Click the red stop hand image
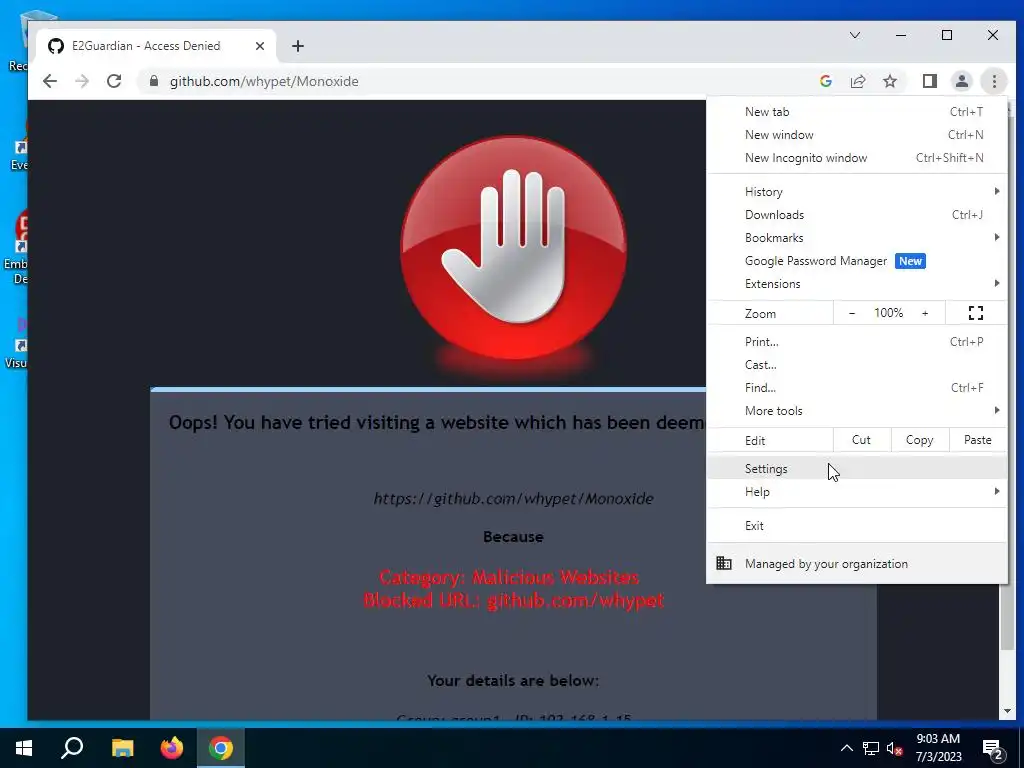The width and height of the screenshot is (1024, 768). point(513,247)
